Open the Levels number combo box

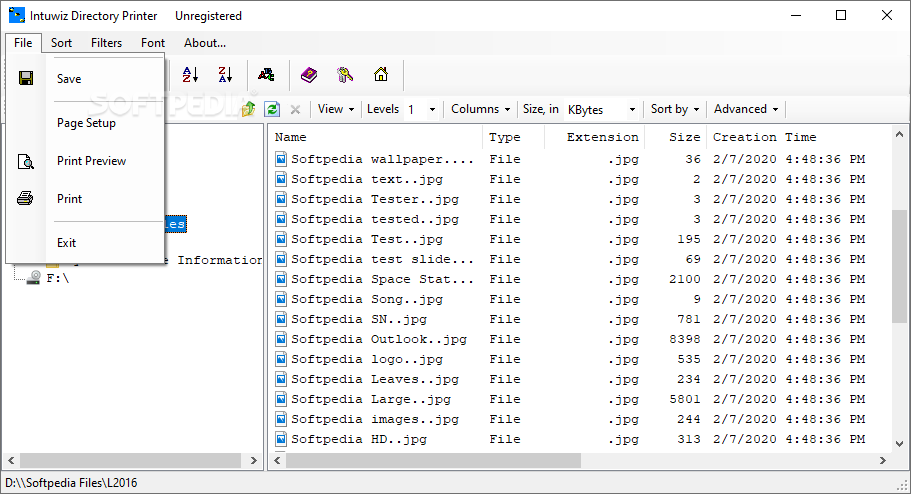pyautogui.click(x=421, y=109)
